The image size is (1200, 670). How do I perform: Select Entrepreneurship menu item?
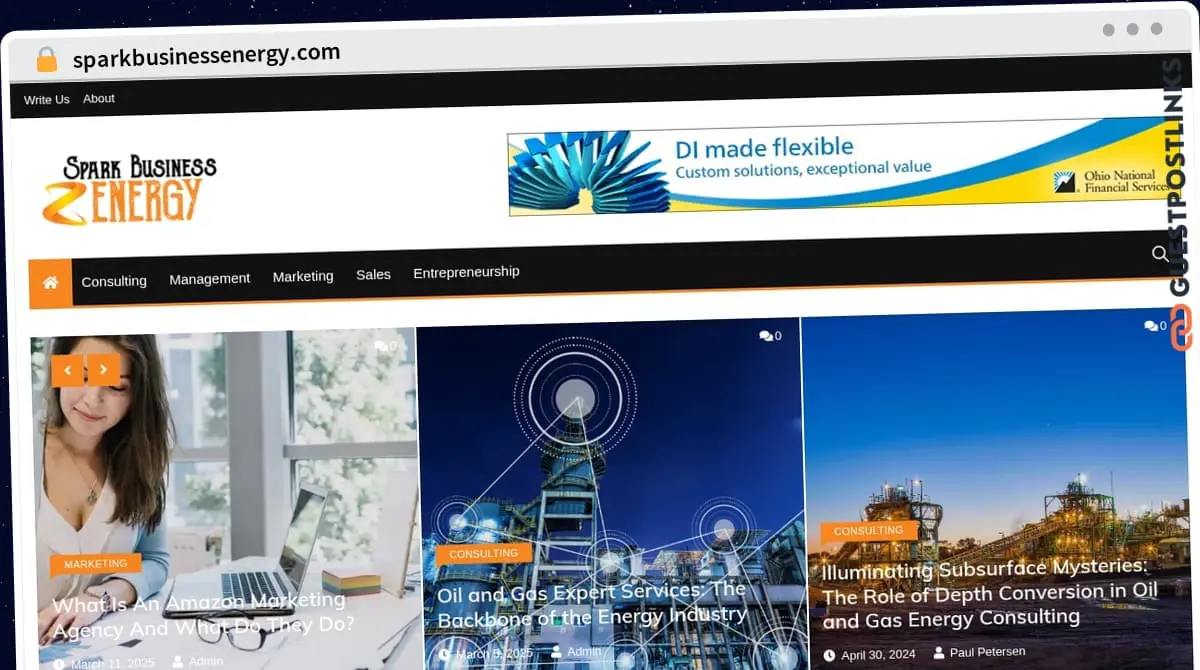[x=466, y=272]
